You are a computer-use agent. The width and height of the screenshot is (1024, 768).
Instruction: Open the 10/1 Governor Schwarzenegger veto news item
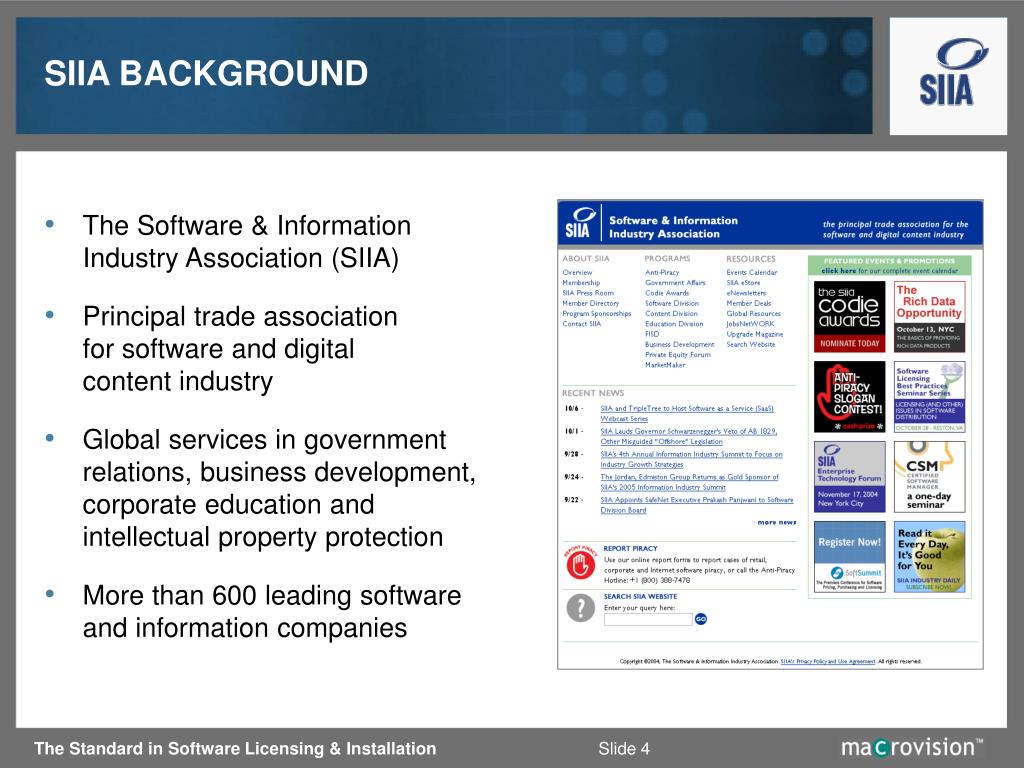pyautogui.click(x=689, y=436)
